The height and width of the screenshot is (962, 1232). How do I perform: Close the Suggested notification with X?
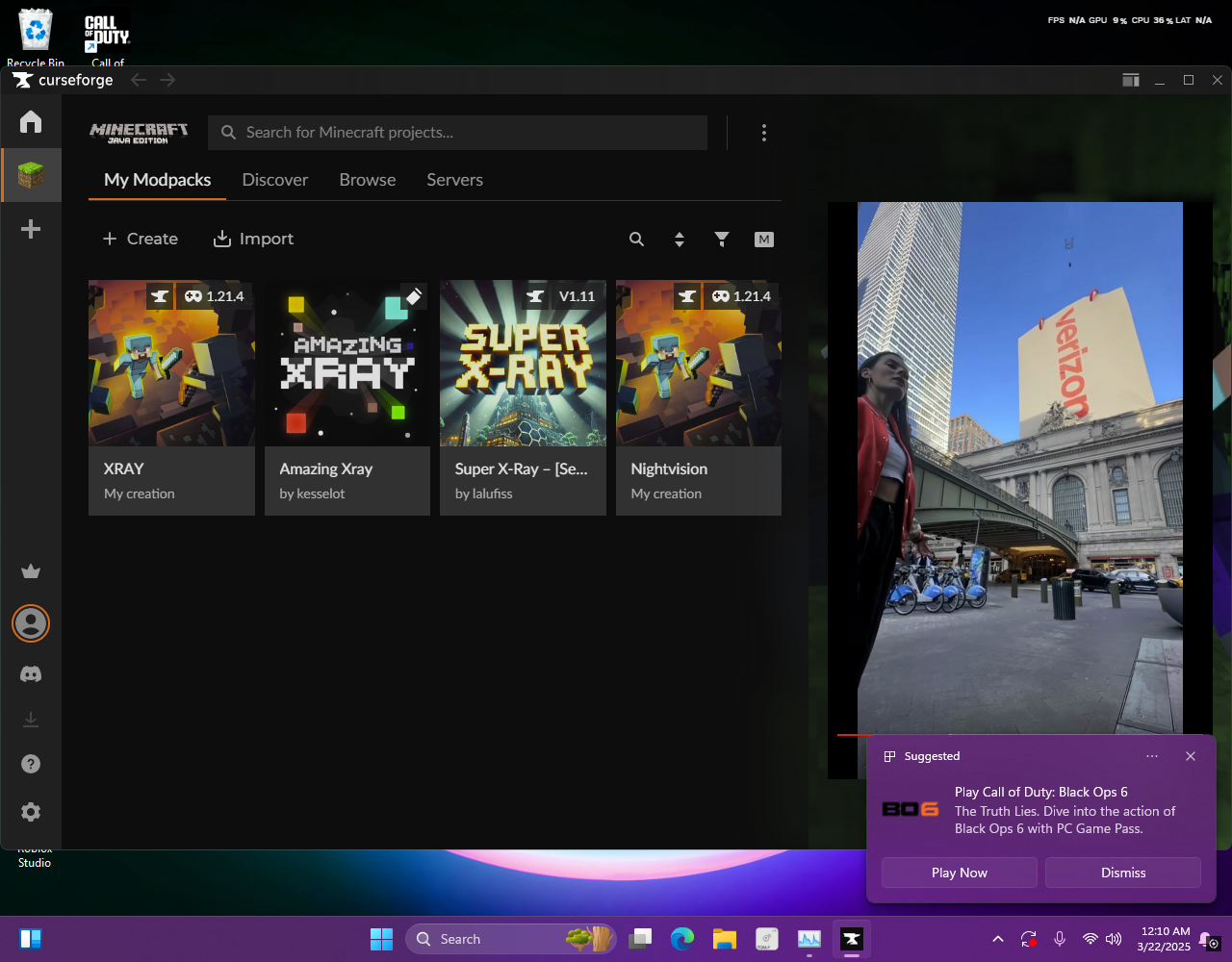click(x=1191, y=756)
